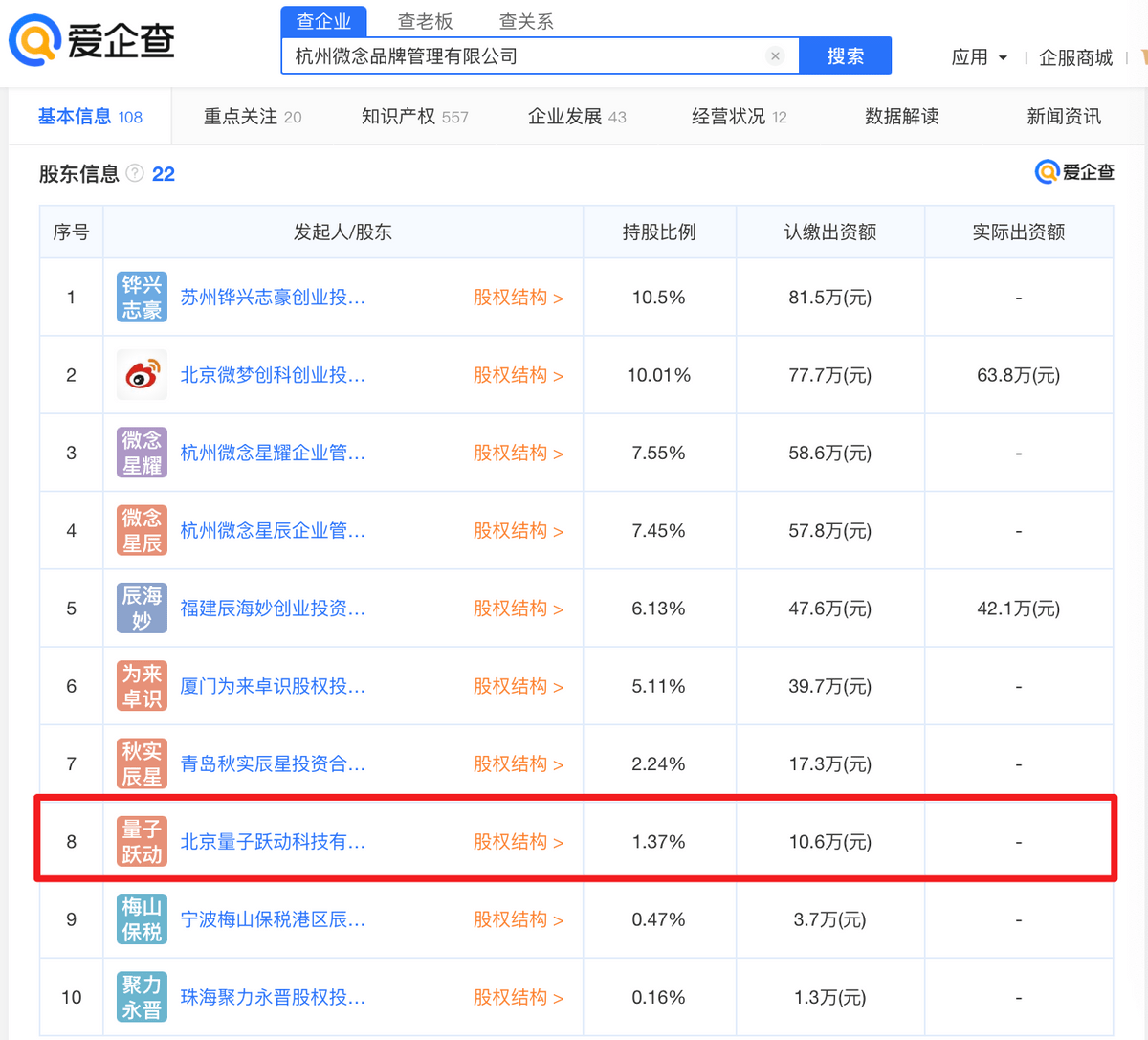Expand 股权结构 for 苏州铧兴志豪
This screenshot has height=1040, width=1148.
click(518, 298)
